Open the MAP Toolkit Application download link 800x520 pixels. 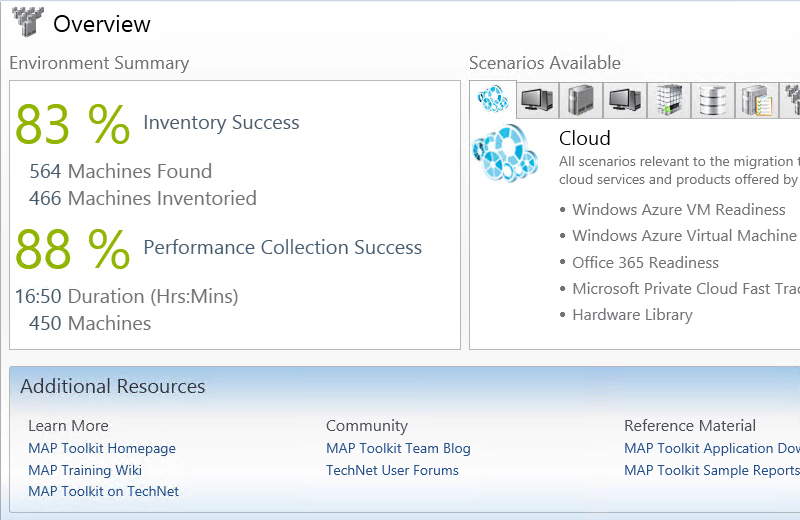tap(711, 449)
